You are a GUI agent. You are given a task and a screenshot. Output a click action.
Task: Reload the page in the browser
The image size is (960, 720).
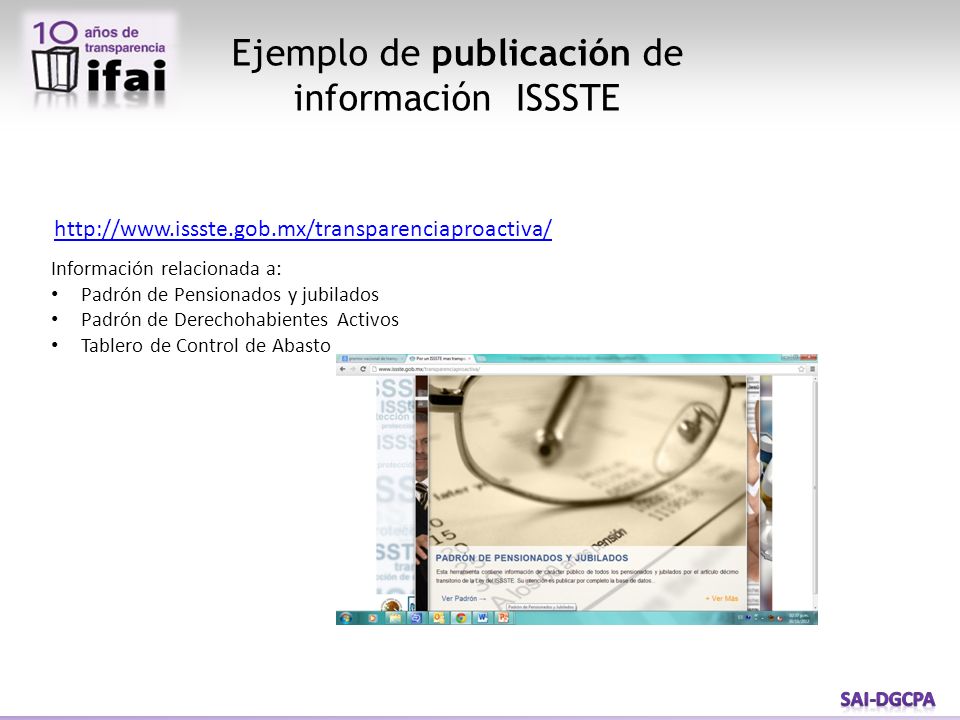point(363,369)
